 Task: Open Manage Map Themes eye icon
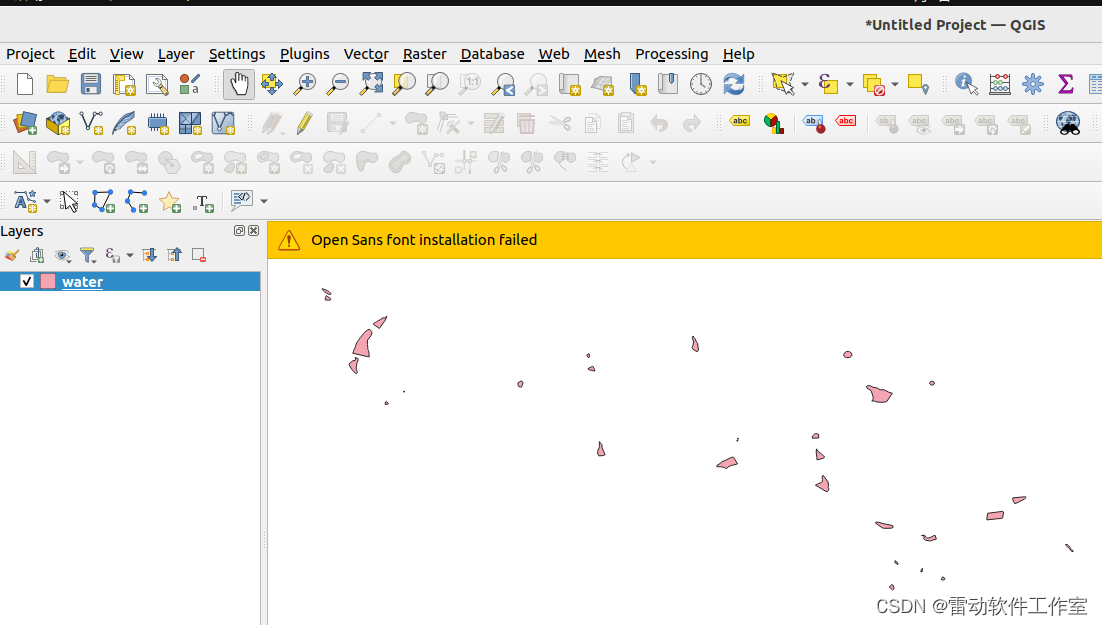63,255
